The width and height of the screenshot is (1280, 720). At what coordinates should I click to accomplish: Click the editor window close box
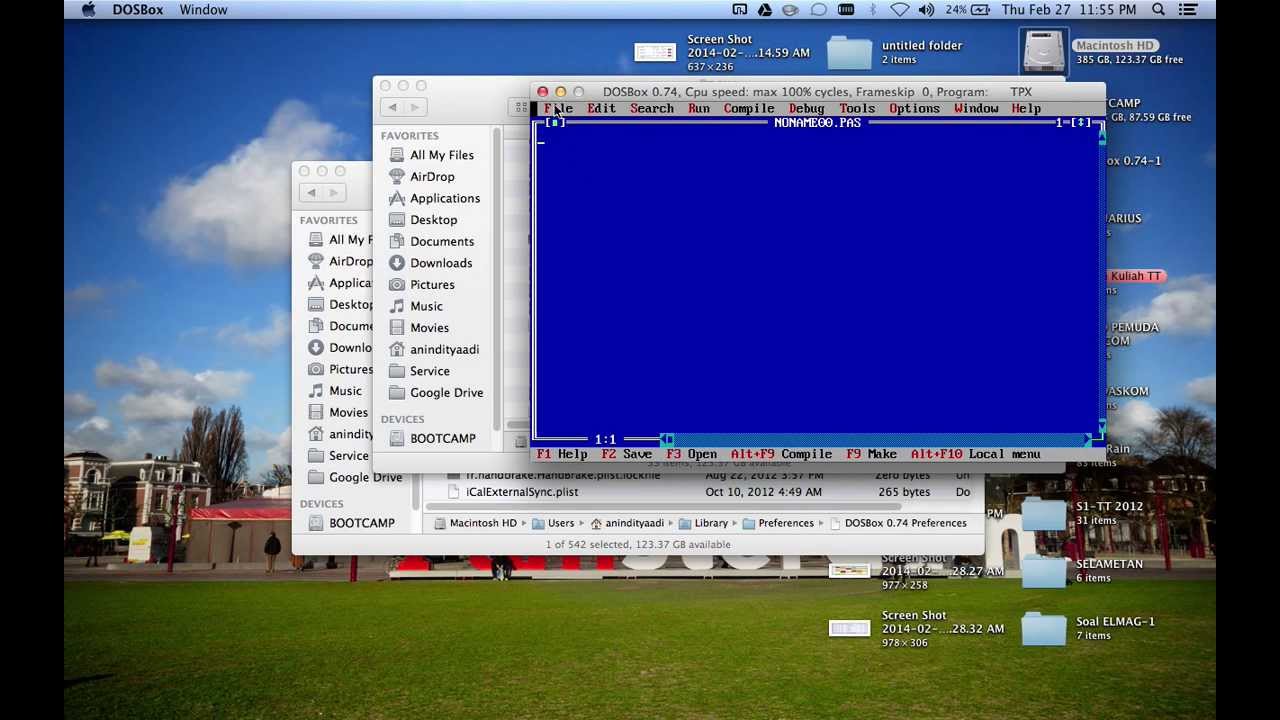point(554,122)
